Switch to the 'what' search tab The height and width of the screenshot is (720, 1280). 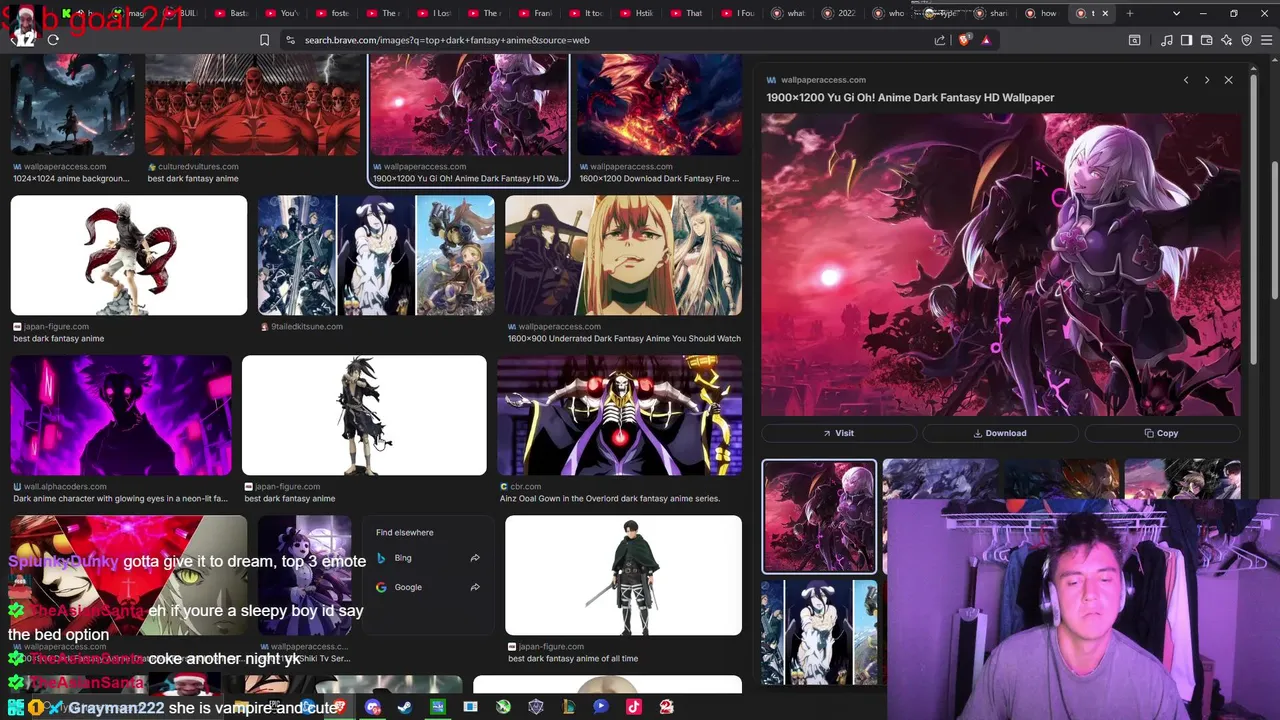790,13
